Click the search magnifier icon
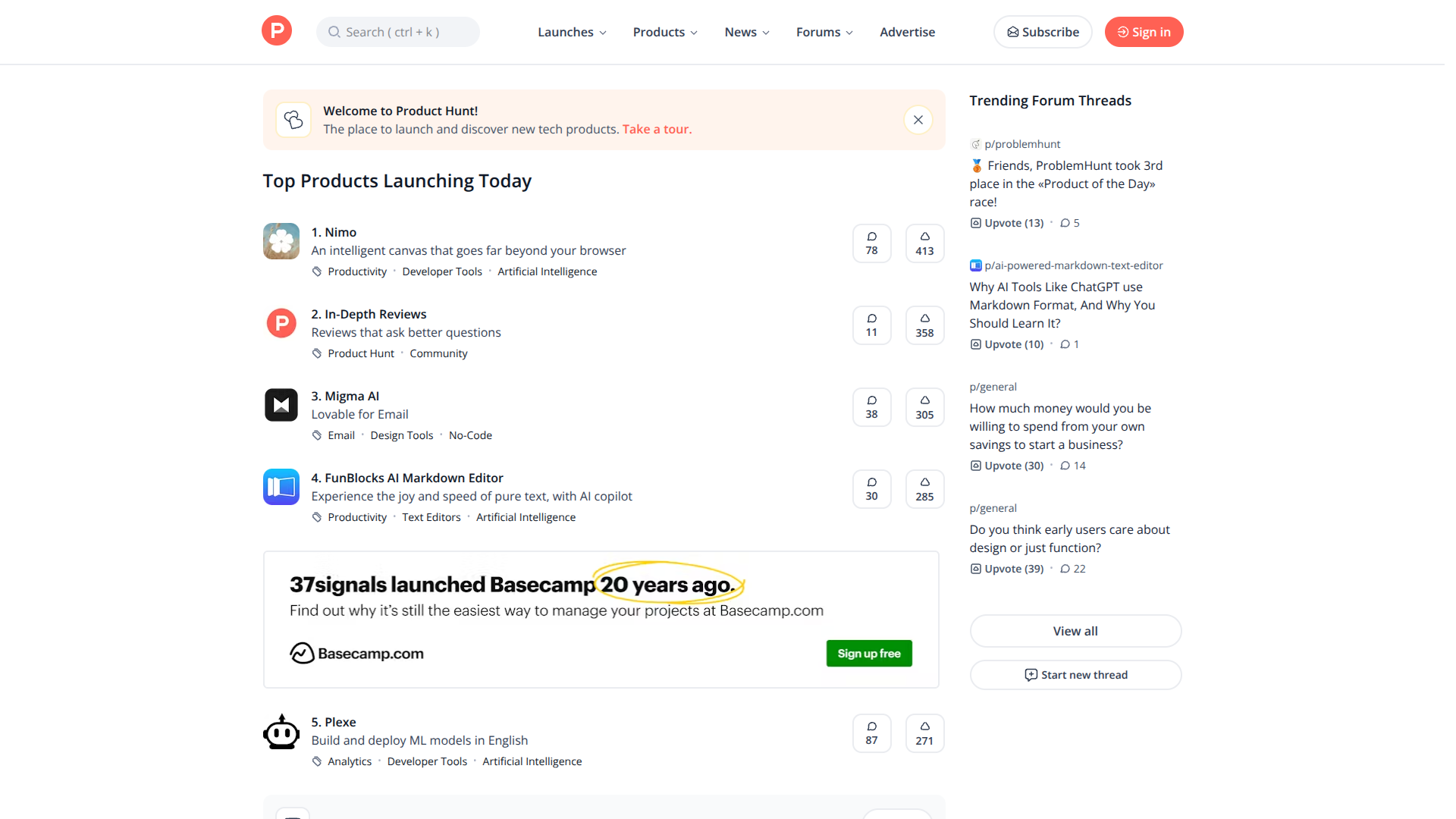 tap(334, 31)
